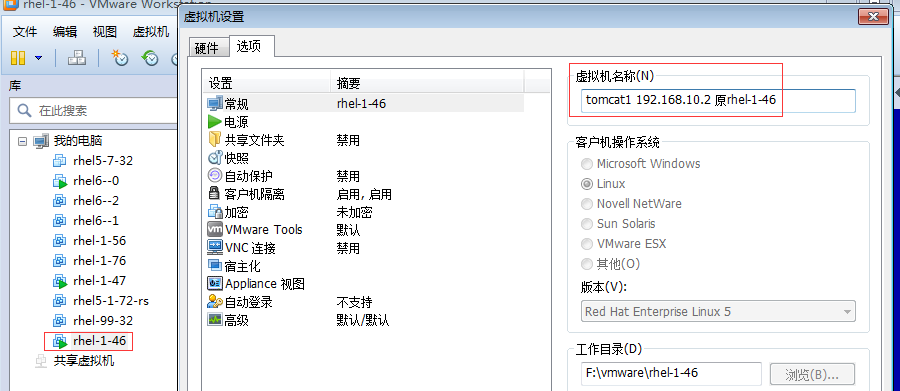The height and width of the screenshot is (391, 900).
Task: Open the 视图 menu
Action: click(x=104, y=32)
